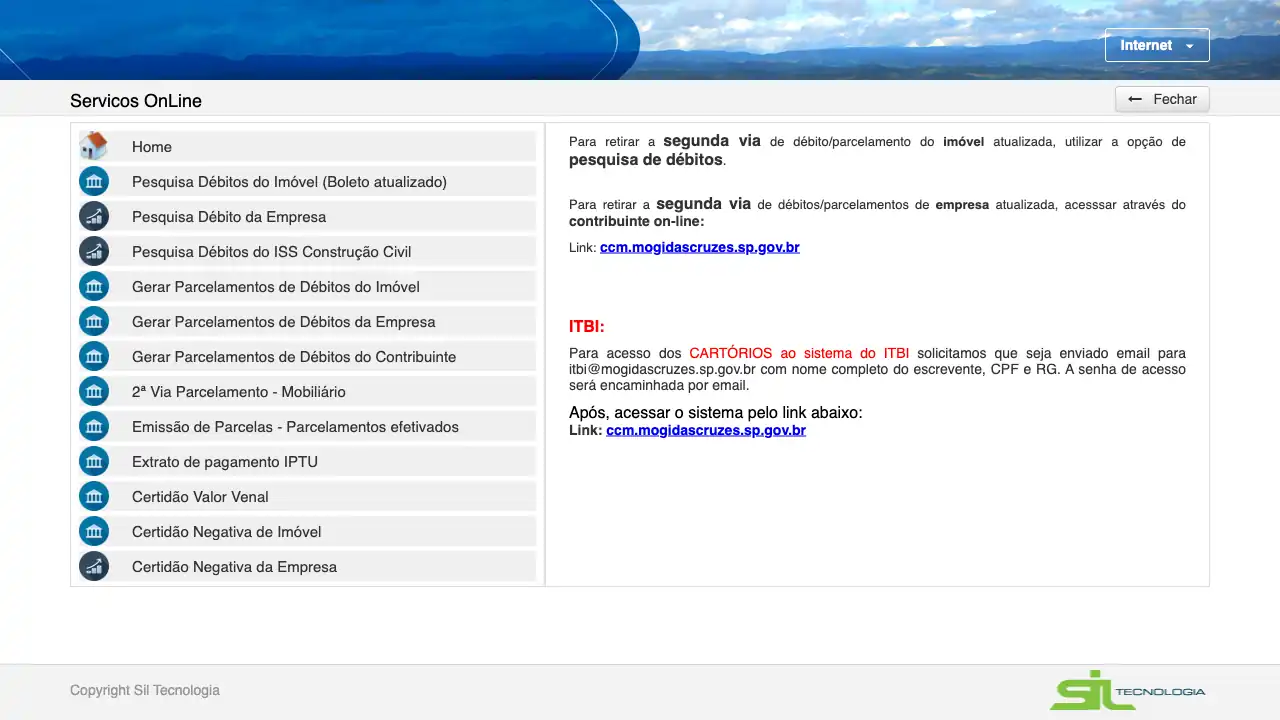
Task: Open the Home menu item
Action: click(x=307, y=146)
